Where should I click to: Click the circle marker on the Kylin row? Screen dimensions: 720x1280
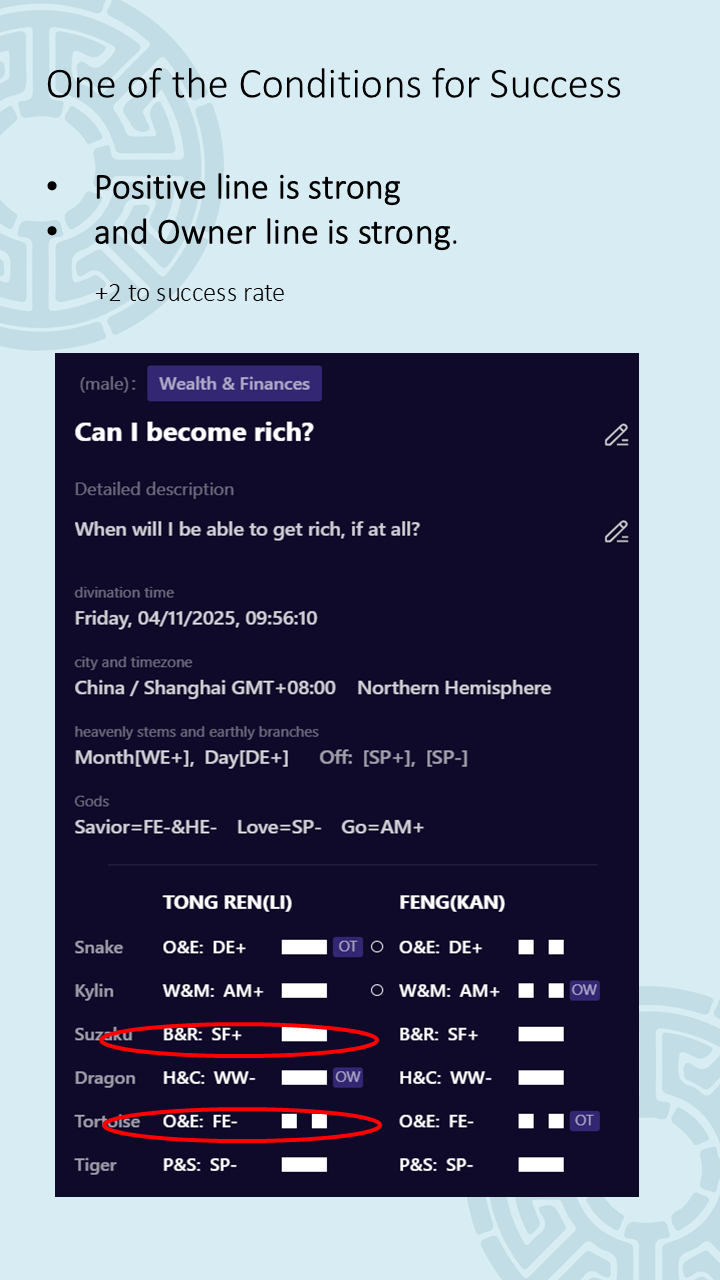click(377, 991)
